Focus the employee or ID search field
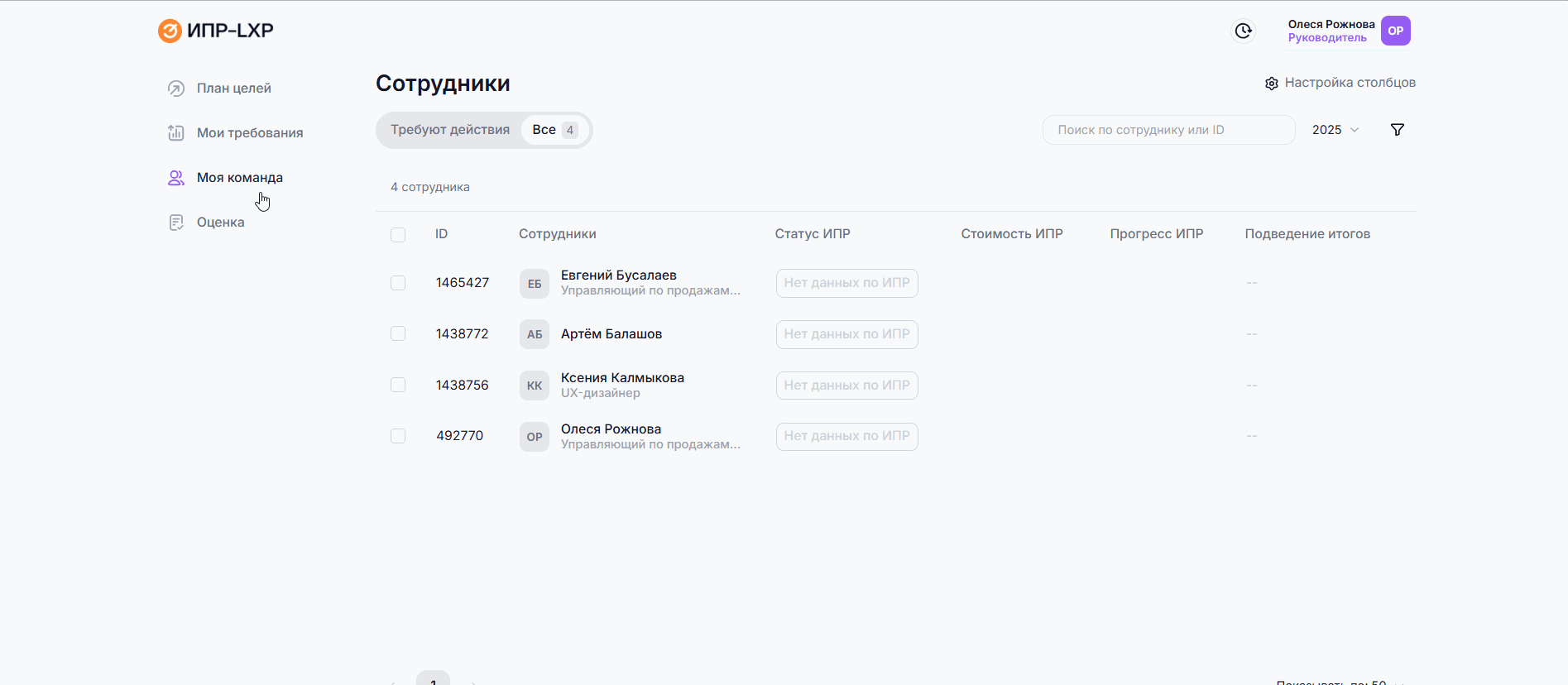The image size is (1568, 685). [x=1168, y=130]
